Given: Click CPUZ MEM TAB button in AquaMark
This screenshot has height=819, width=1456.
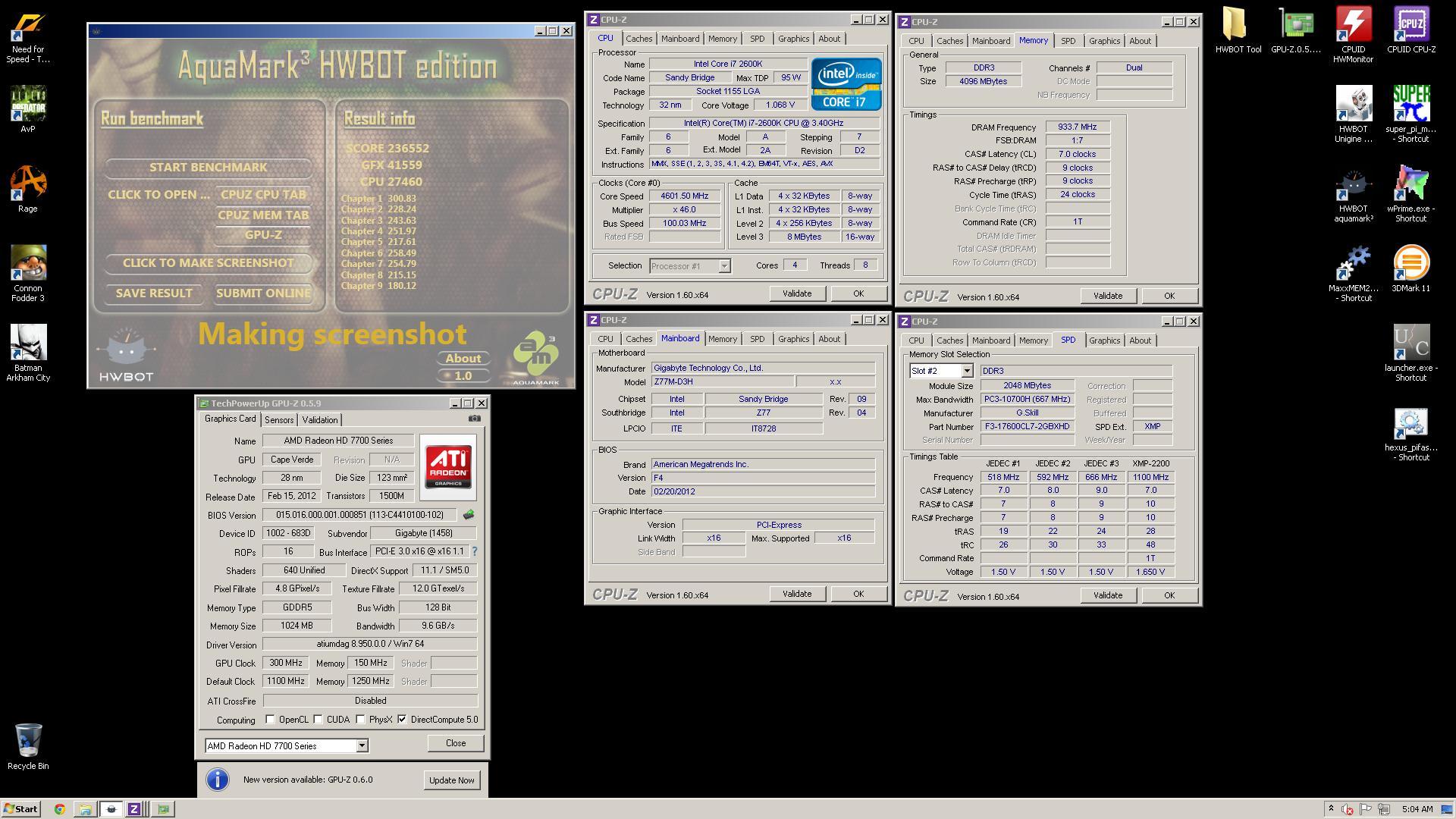Looking at the screenshot, I should pos(263,215).
